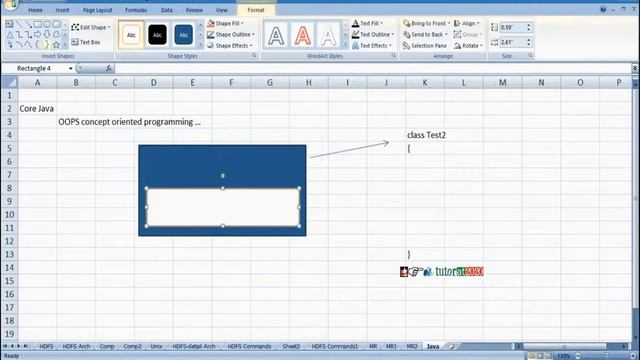Select the 5-point star shape in gallery
Screen dimensions: 640x360
click(56, 44)
